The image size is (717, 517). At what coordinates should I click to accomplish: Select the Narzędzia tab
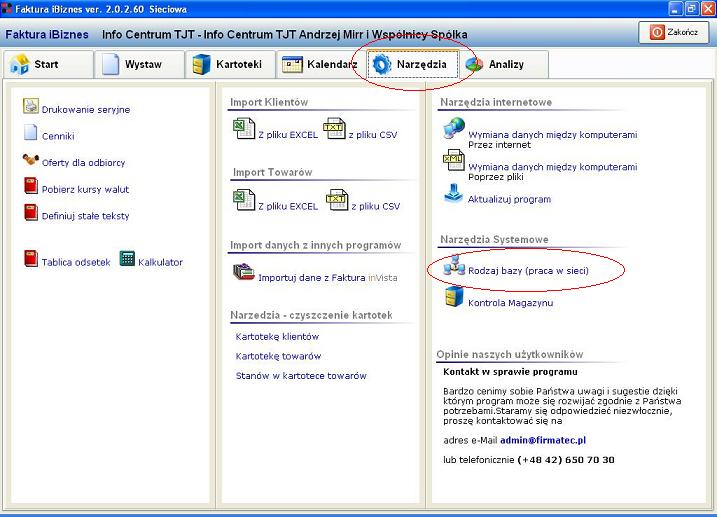(x=412, y=64)
